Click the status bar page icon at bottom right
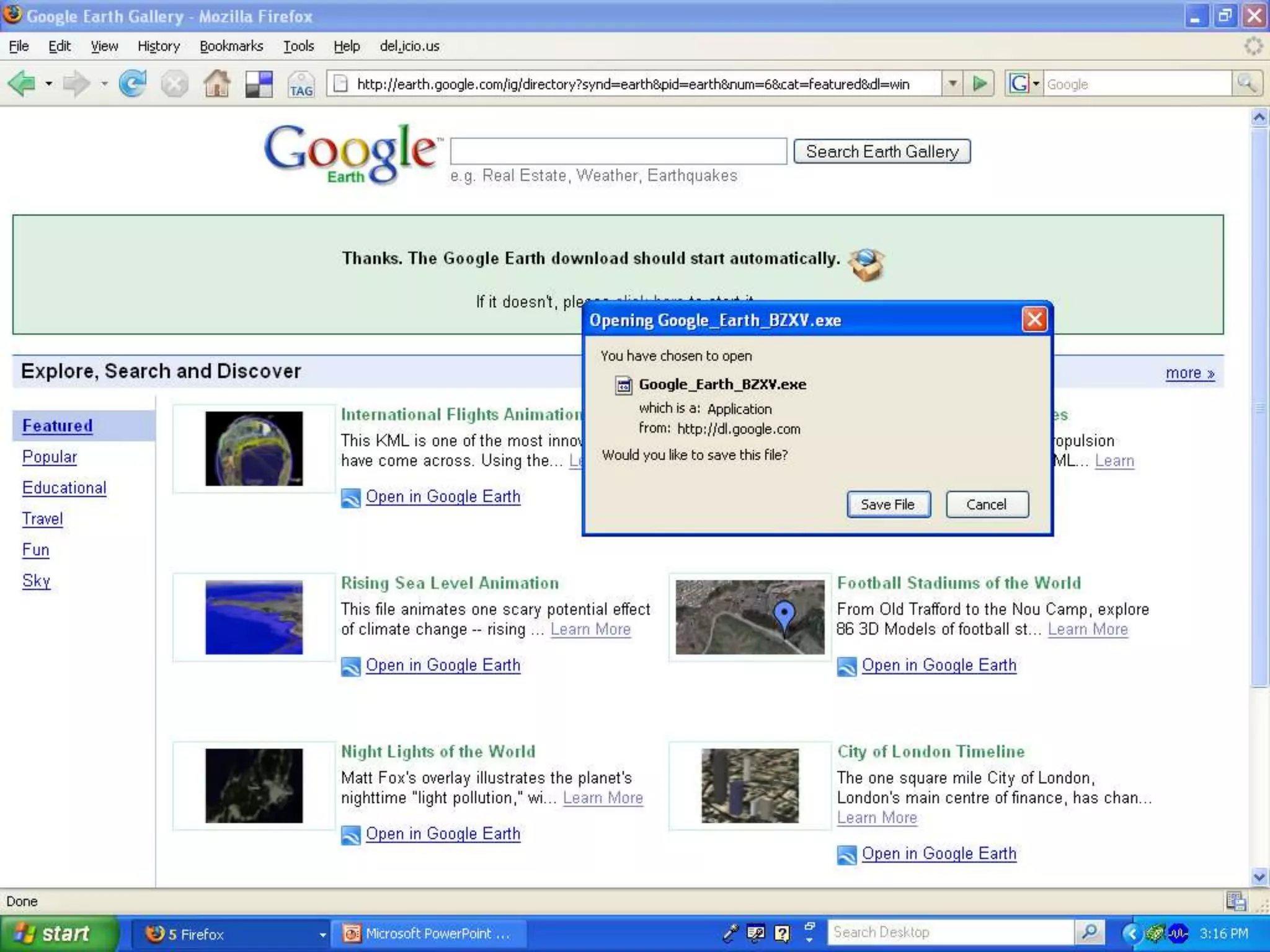This screenshot has width=1270, height=952. (x=1235, y=901)
